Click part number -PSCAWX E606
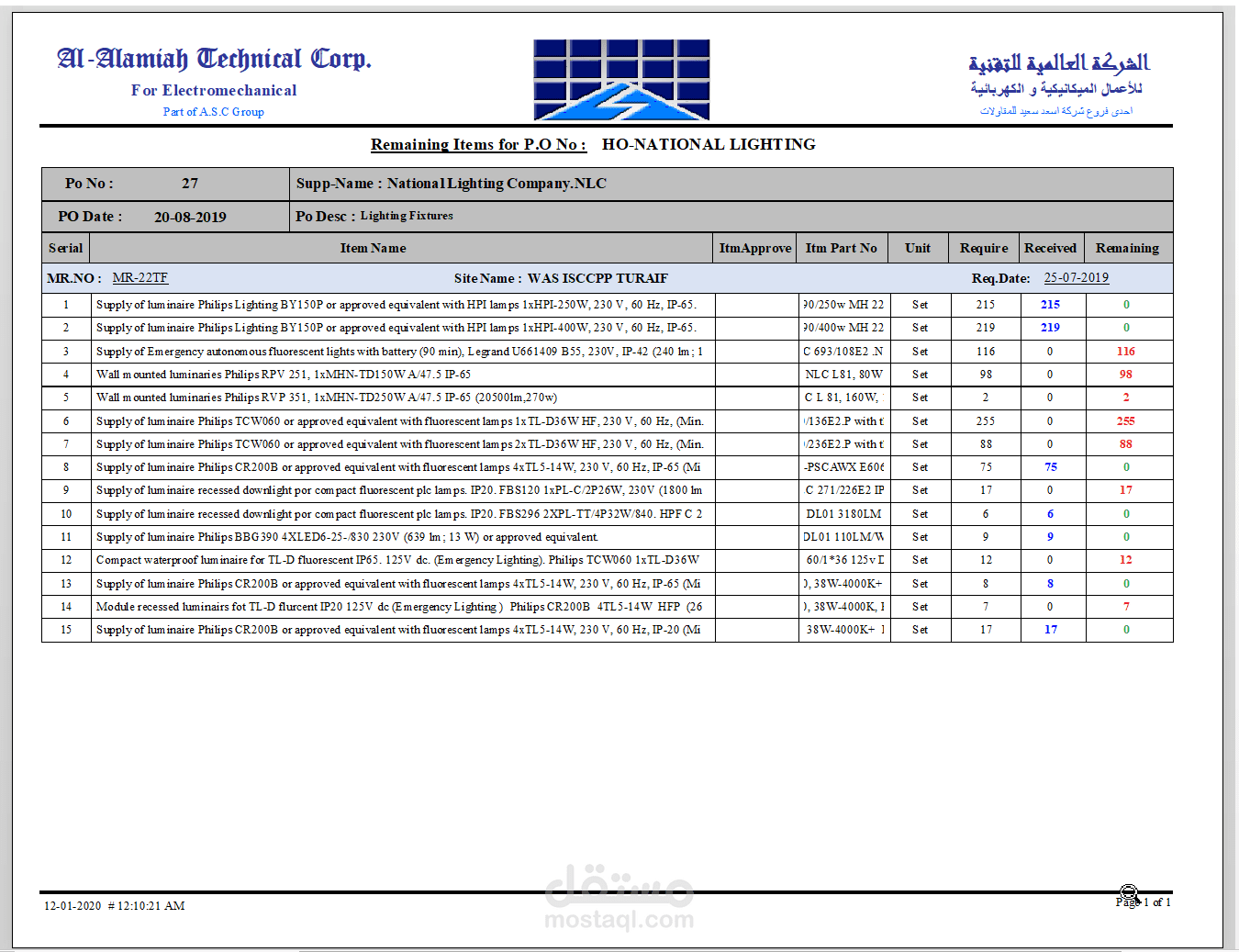 (843, 467)
